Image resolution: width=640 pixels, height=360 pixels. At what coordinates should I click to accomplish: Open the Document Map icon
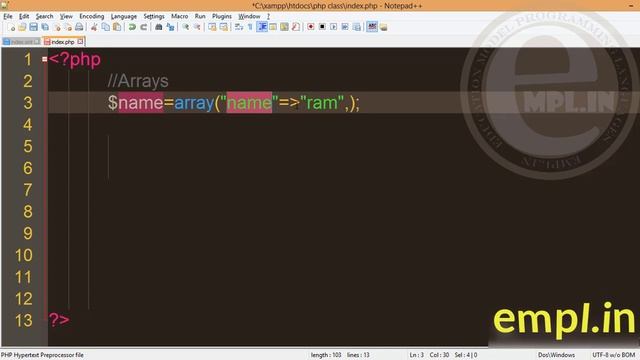[x=284, y=27]
